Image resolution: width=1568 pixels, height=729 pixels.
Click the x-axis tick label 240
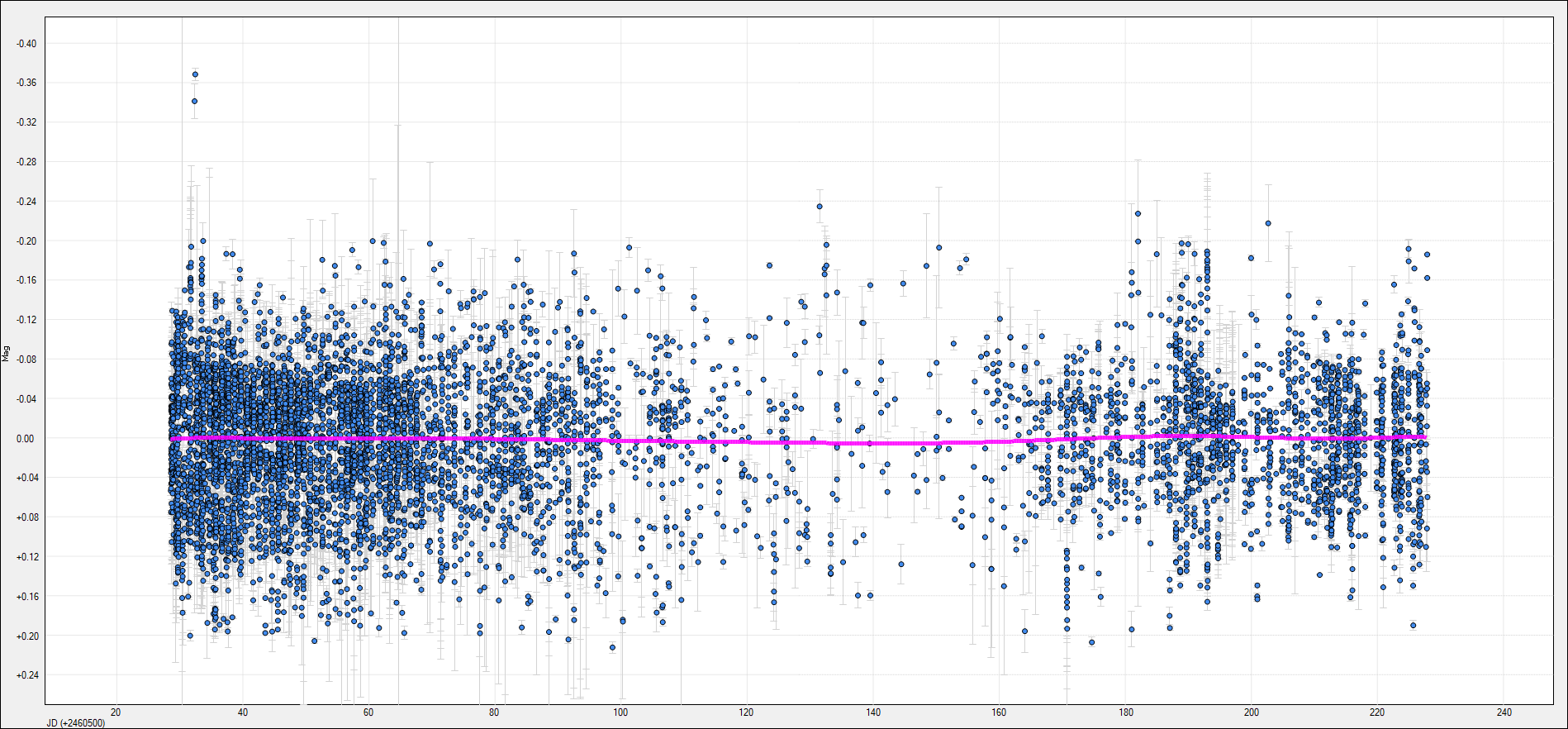(x=1504, y=712)
